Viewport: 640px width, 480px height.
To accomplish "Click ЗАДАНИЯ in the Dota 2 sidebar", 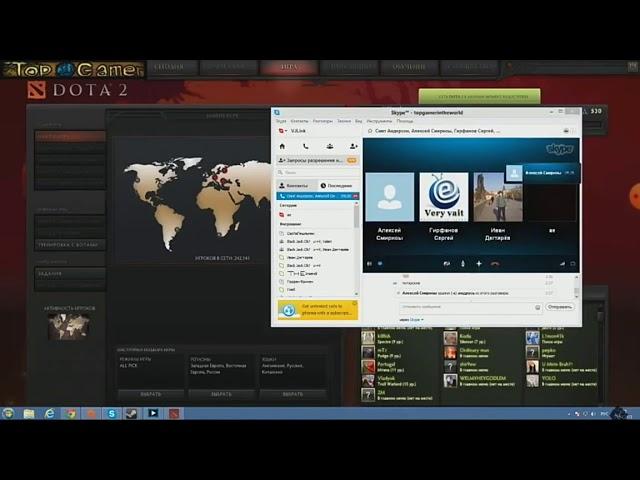I will [x=69, y=274].
